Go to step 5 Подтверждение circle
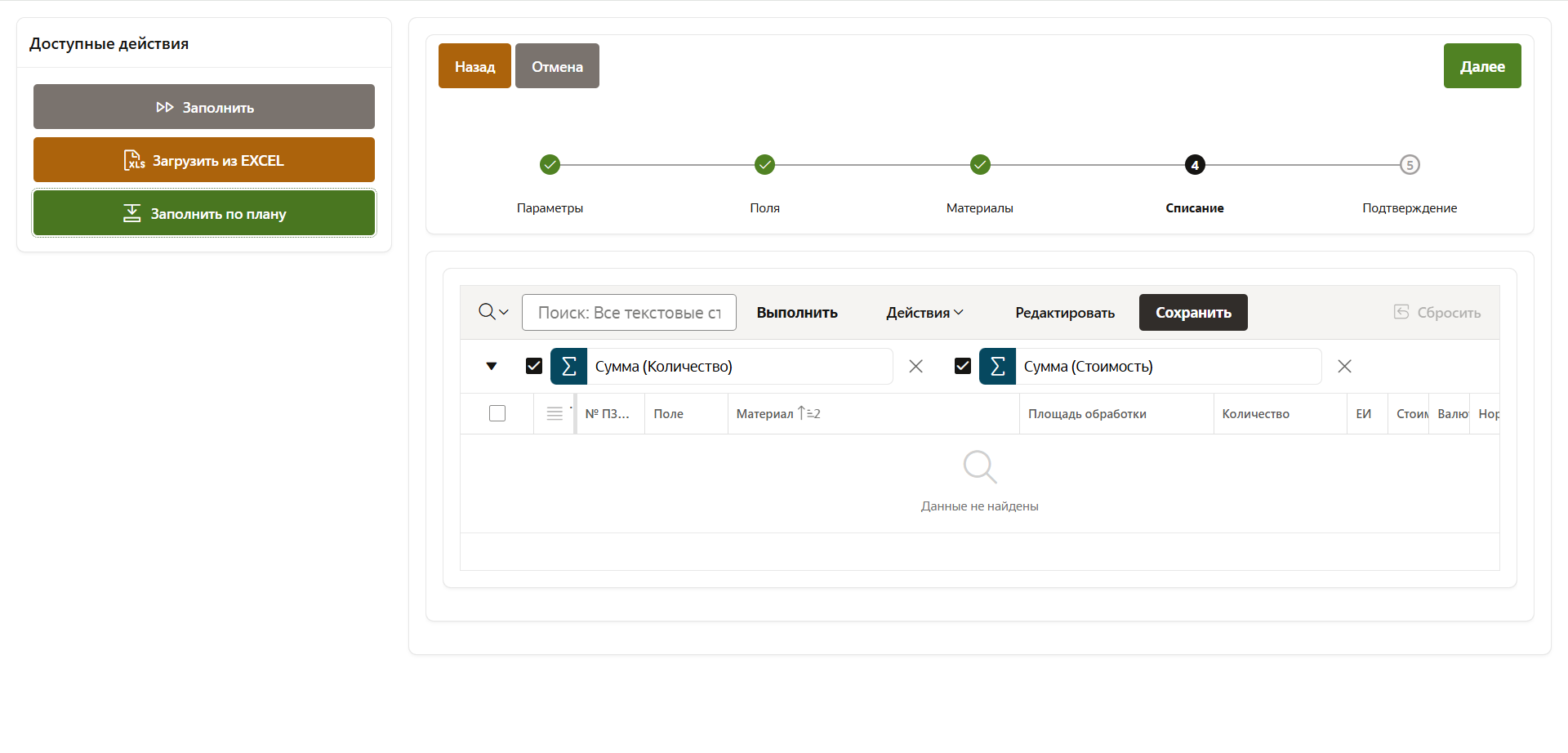 tap(1409, 165)
